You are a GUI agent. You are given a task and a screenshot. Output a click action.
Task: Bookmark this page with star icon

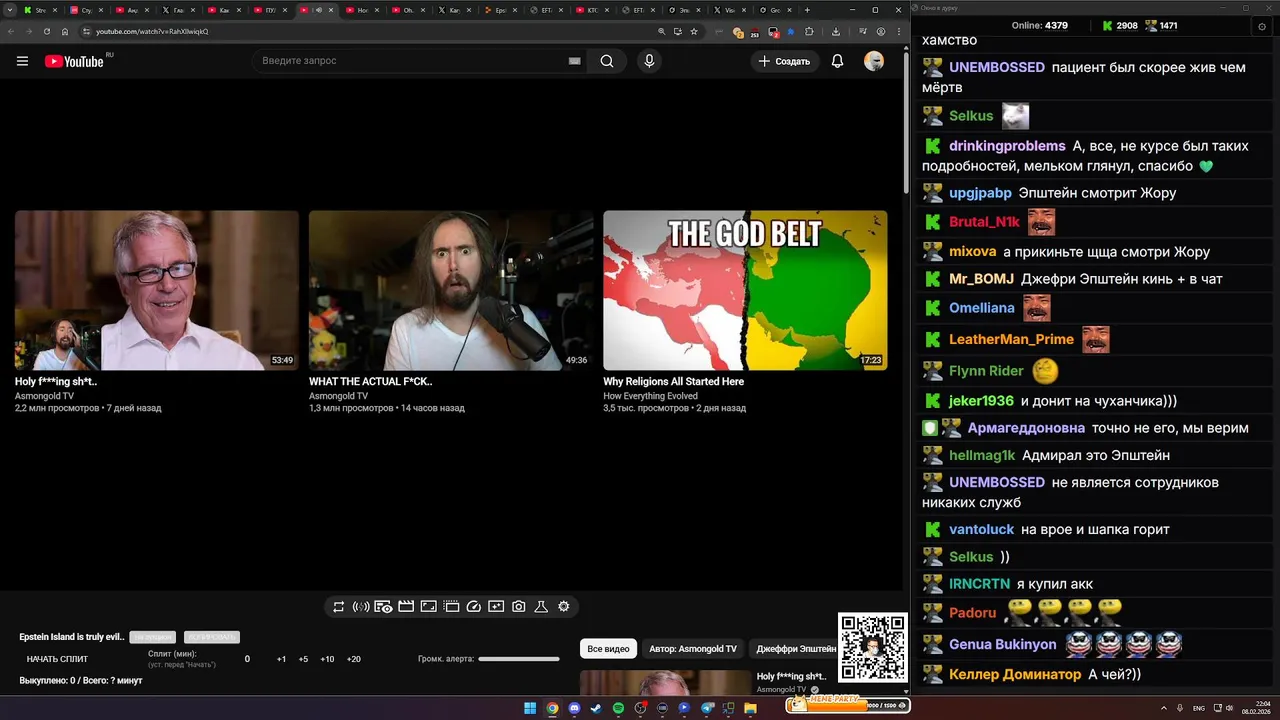[x=694, y=31]
